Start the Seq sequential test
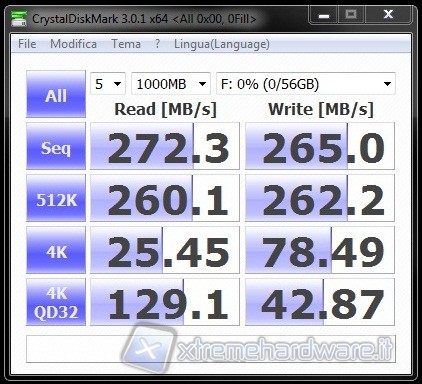The height and width of the screenshot is (384, 422). 56,146
